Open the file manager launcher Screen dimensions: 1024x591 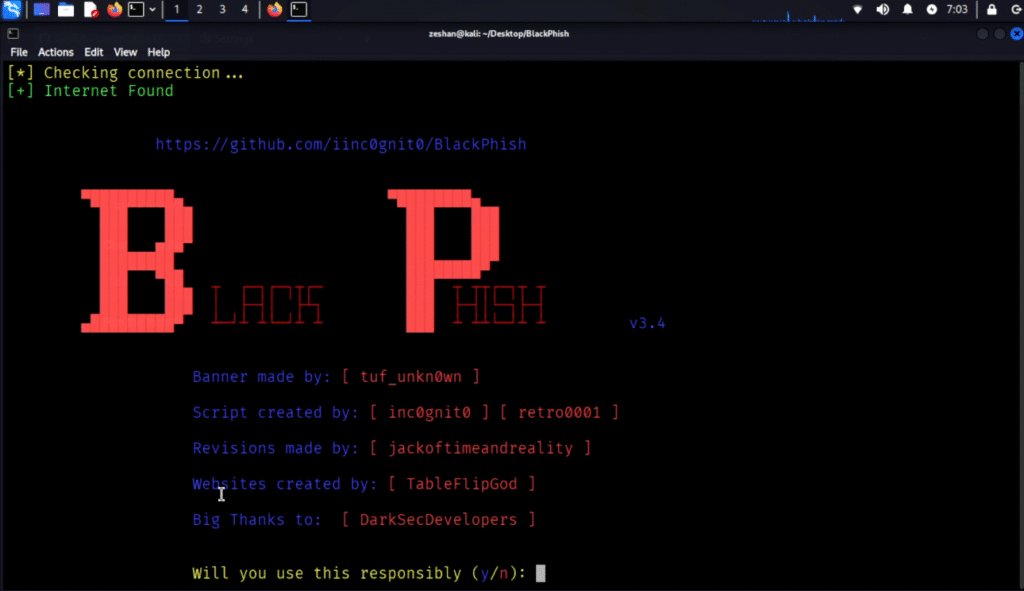click(x=65, y=9)
